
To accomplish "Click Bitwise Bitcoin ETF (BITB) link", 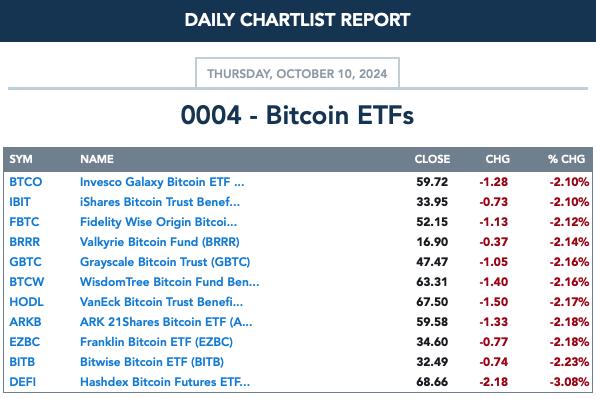I will pos(152,362).
